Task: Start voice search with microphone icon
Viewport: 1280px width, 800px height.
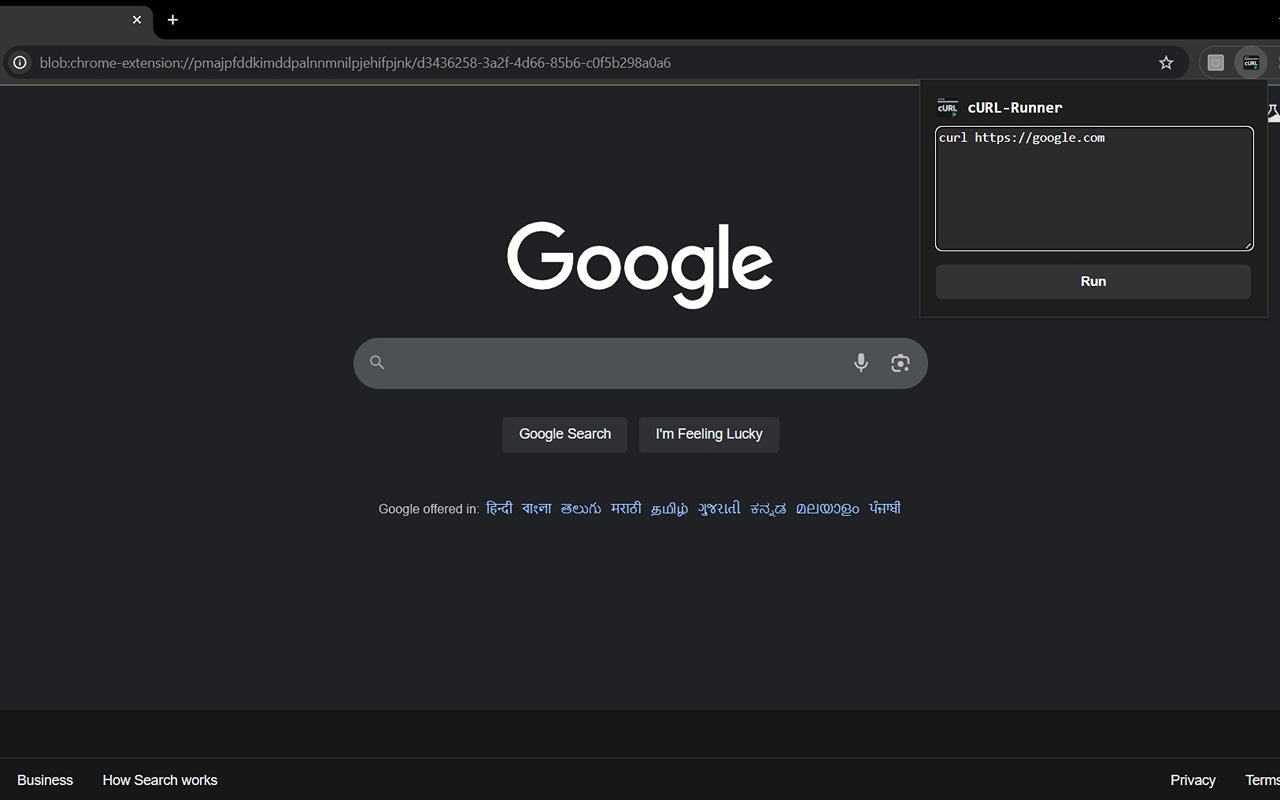Action: click(861, 363)
